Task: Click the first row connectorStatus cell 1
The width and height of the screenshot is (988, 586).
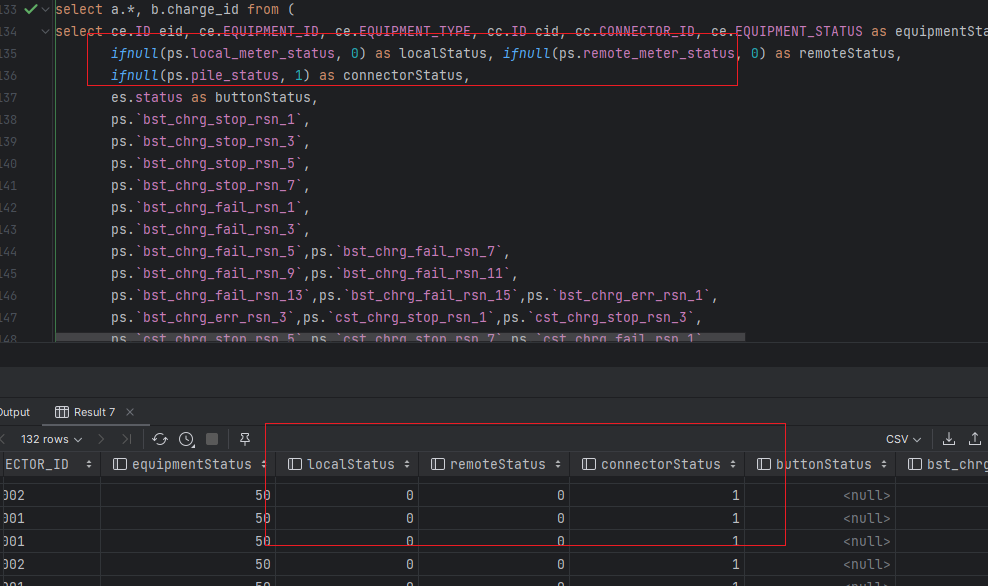Action: 657,495
